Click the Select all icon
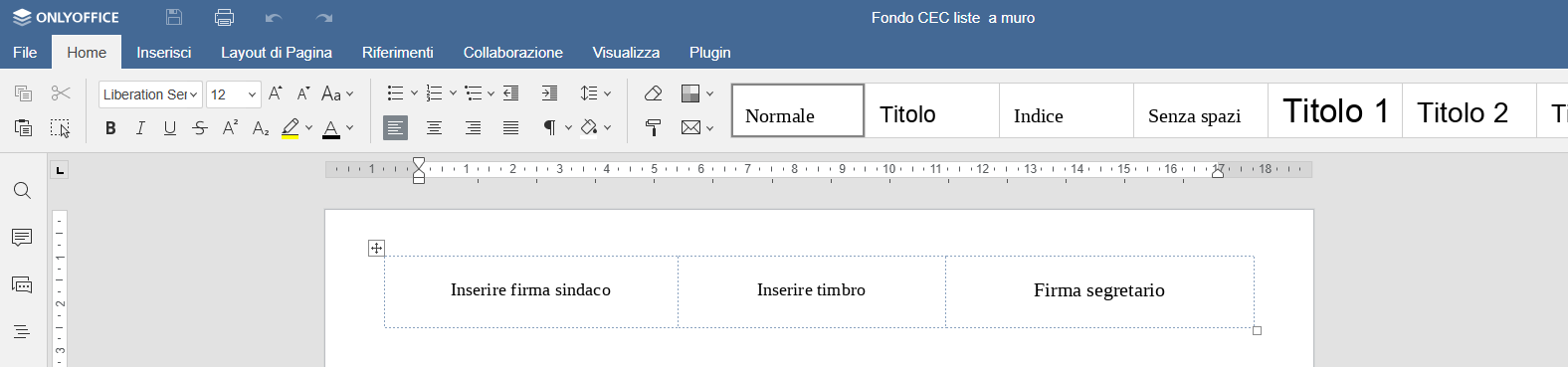1568x367 pixels. [60, 127]
